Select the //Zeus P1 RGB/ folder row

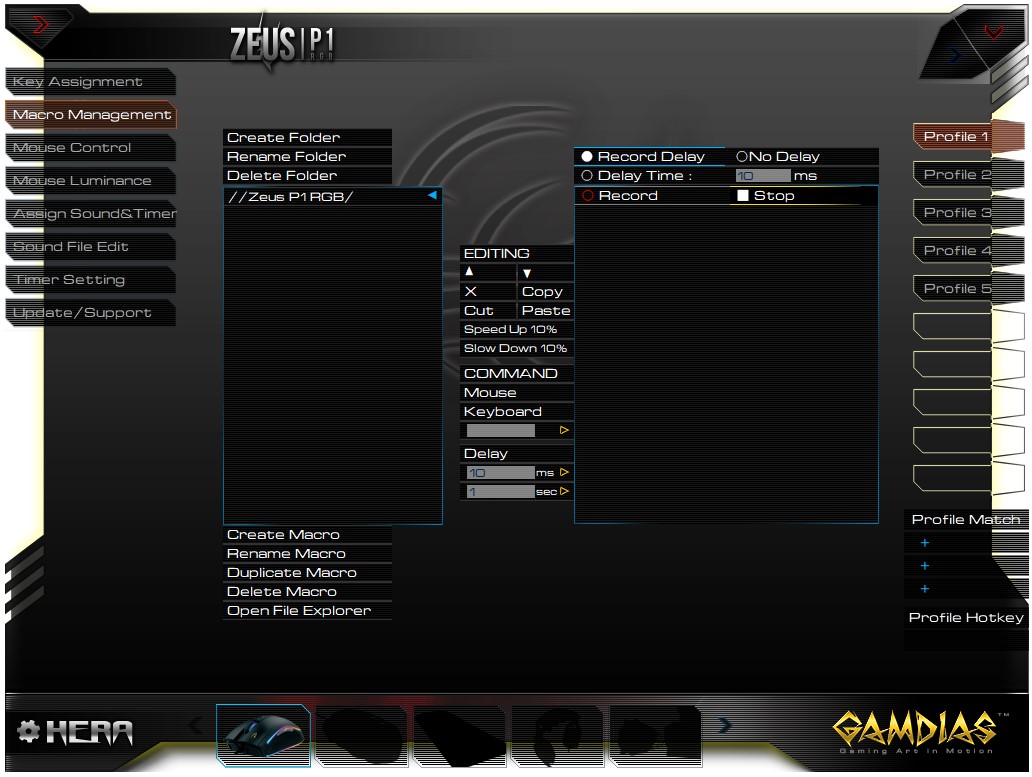click(332, 197)
